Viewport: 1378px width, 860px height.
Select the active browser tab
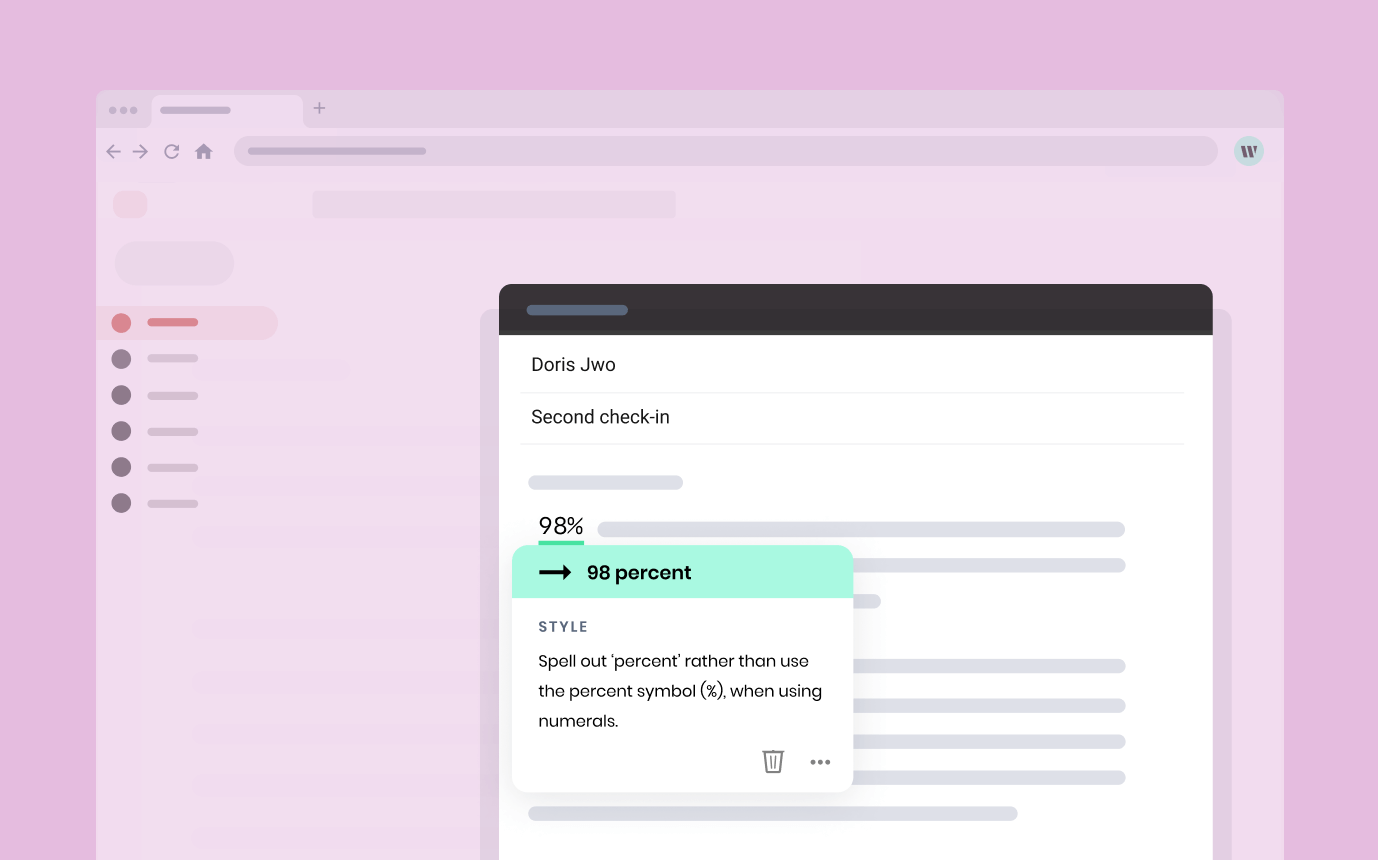226,110
